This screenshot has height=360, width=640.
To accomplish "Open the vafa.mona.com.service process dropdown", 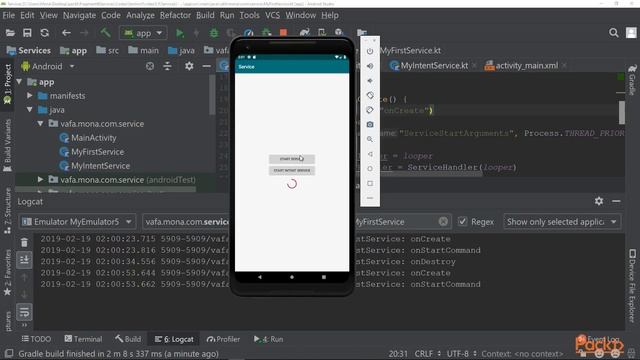I will coord(186,222).
